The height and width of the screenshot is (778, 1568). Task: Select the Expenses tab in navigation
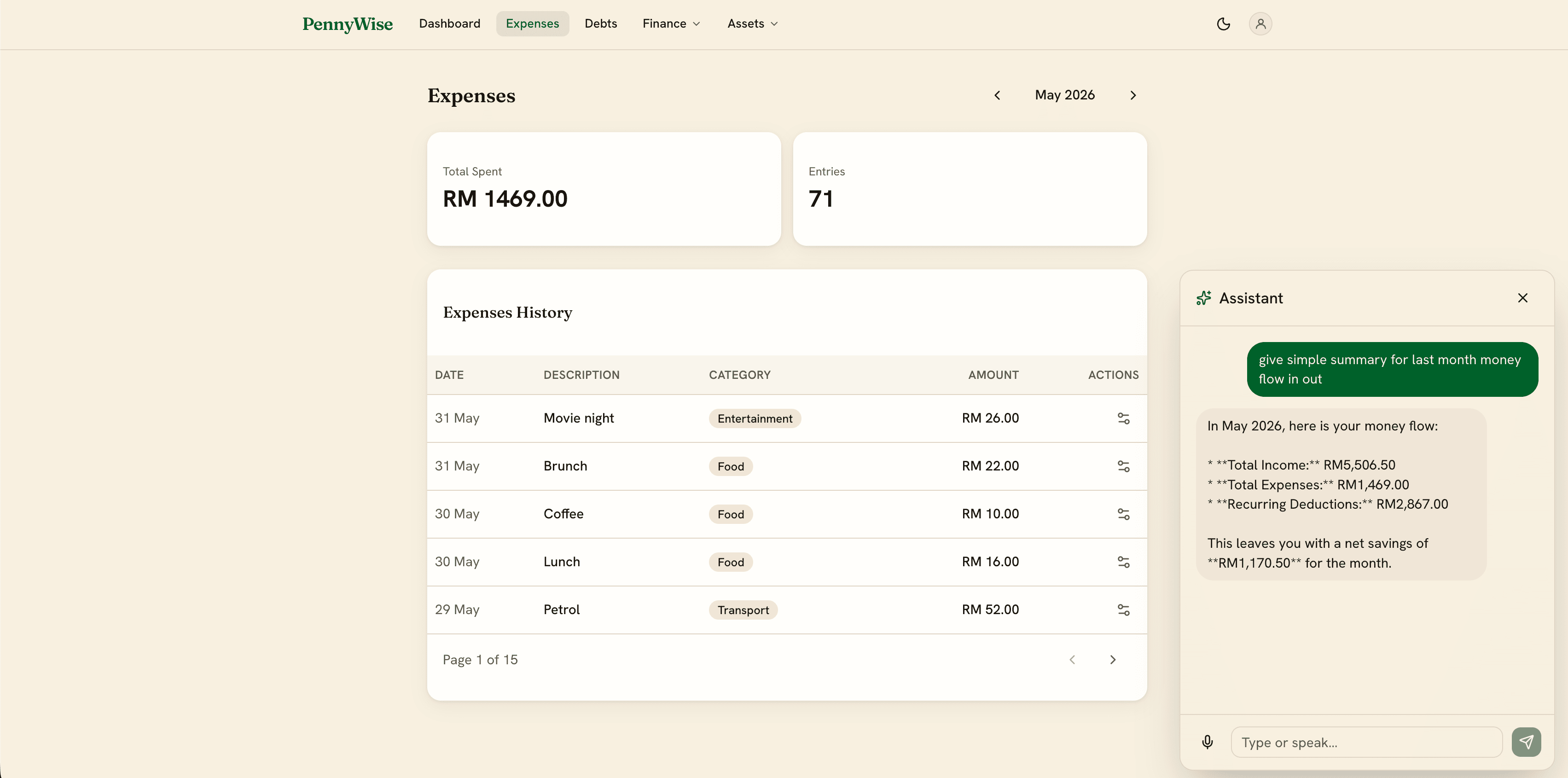(x=532, y=24)
